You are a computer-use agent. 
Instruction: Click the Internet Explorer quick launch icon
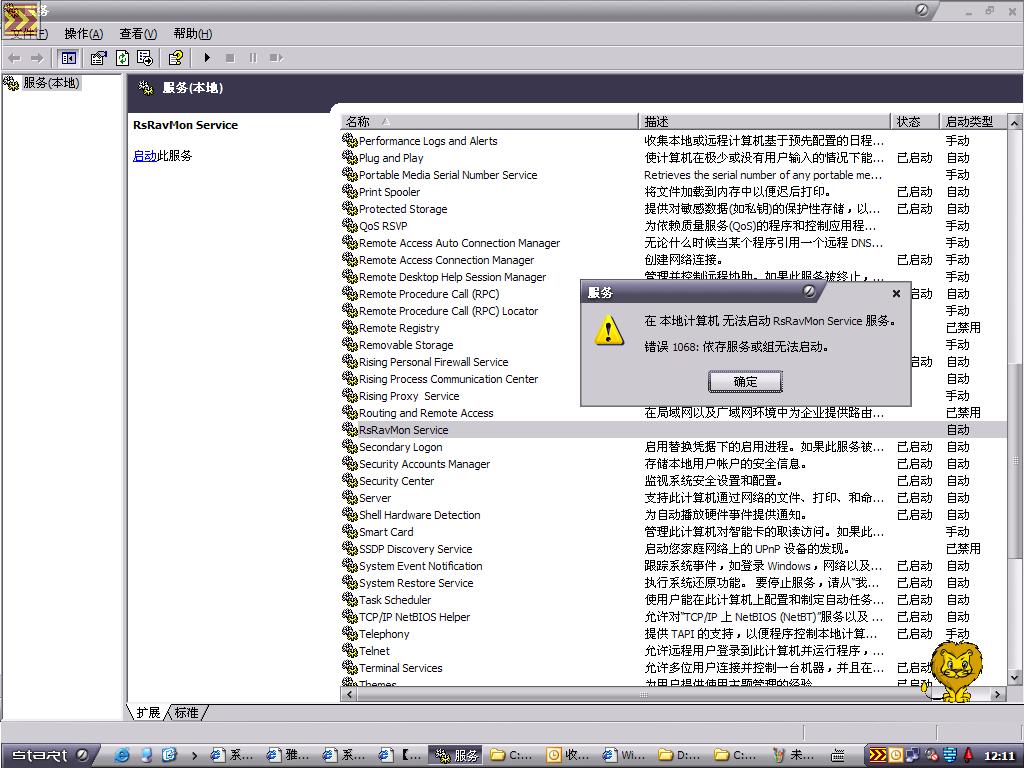pyautogui.click(x=123, y=755)
